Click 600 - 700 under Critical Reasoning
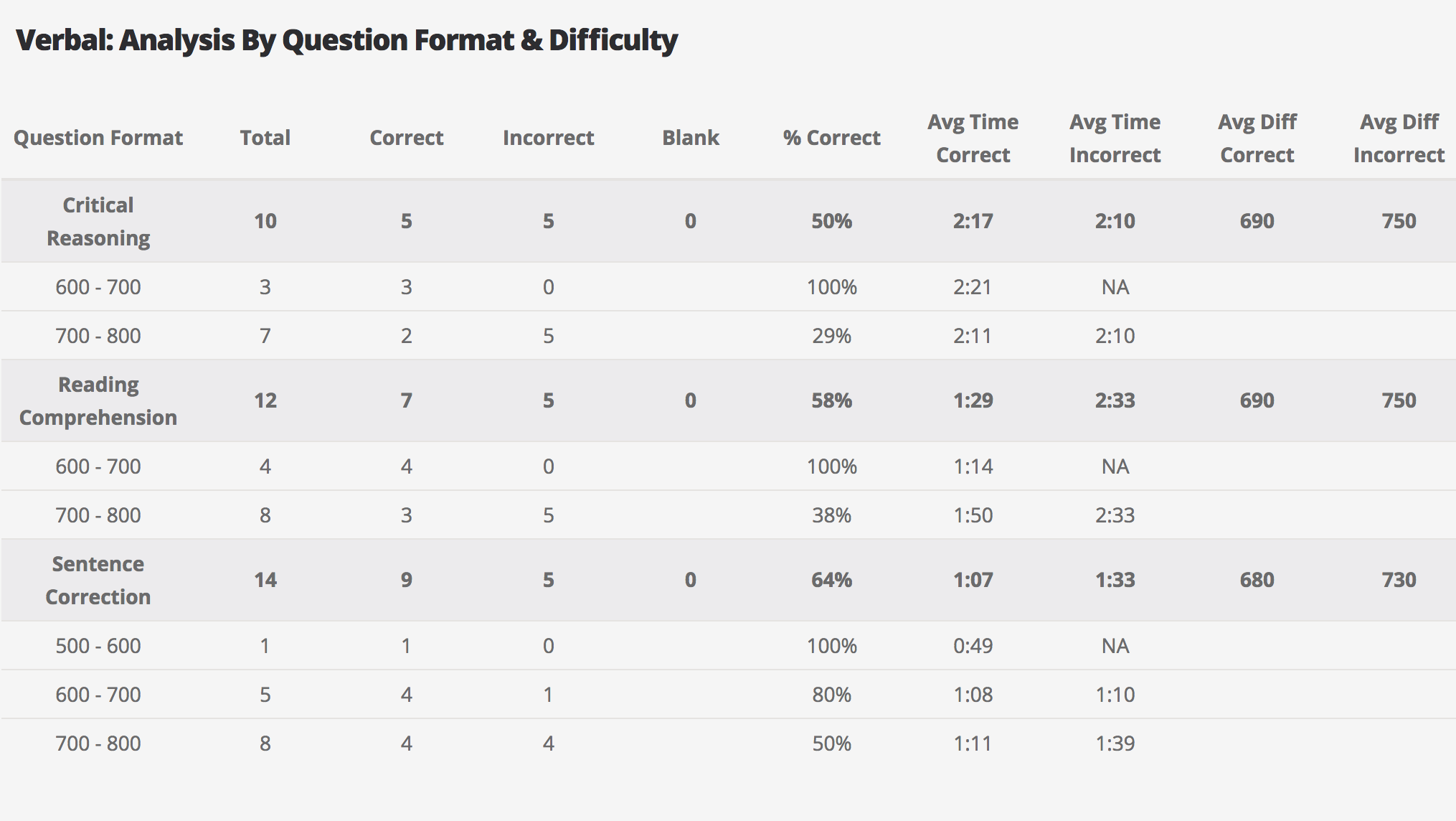 98,287
